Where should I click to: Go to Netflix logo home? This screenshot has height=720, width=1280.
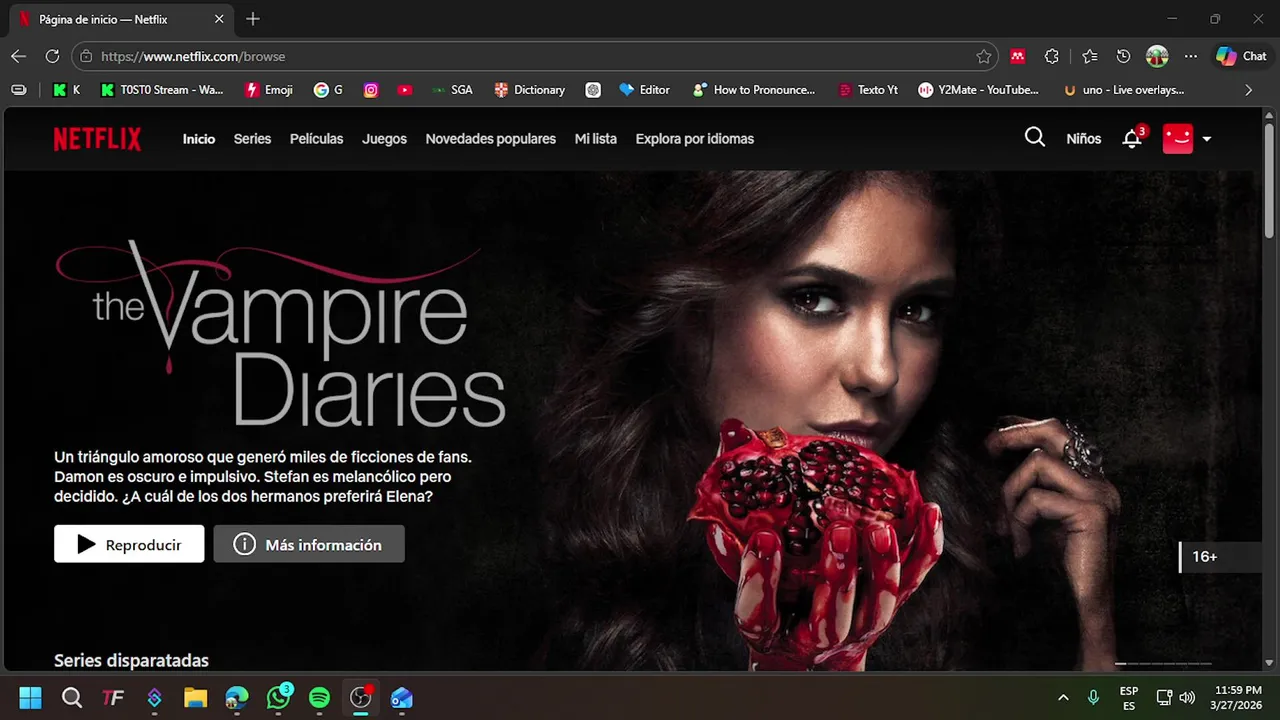click(x=97, y=139)
